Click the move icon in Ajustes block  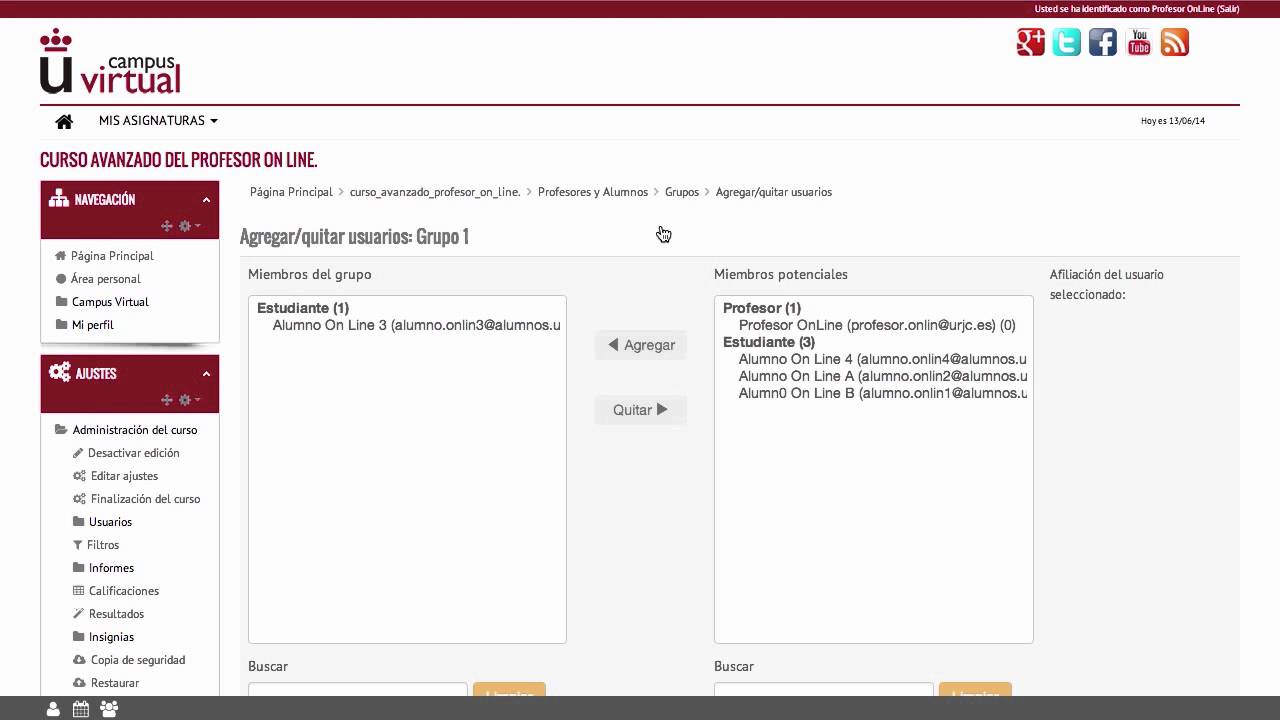tap(167, 400)
